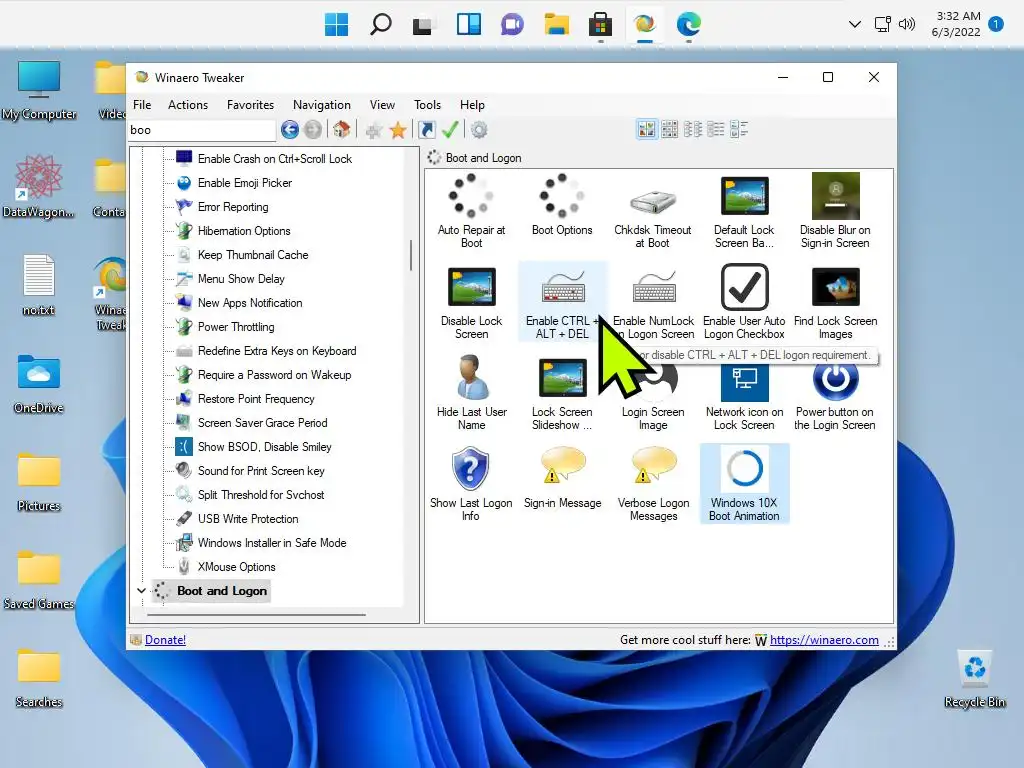Open settings gear in toolbar
Viewport: 1024px width, 768px height.
479,130
